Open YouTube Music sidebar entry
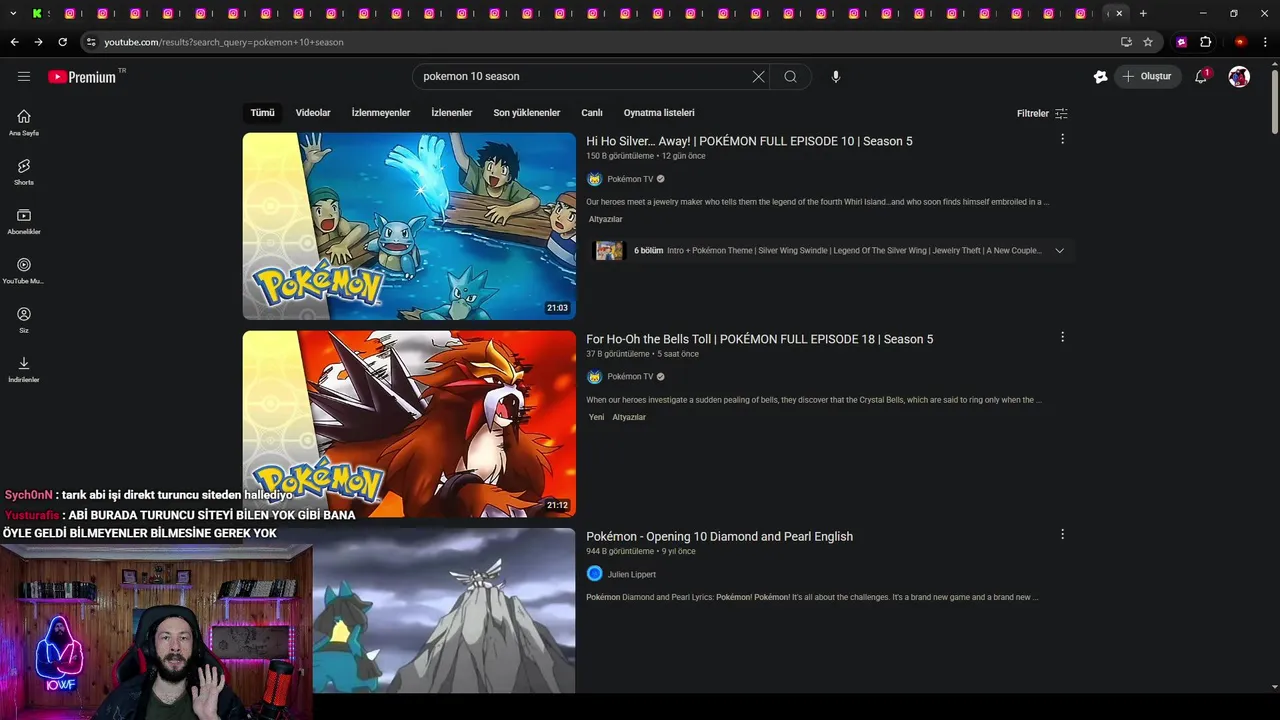1280x720 pixels. (x=24, y=270)
